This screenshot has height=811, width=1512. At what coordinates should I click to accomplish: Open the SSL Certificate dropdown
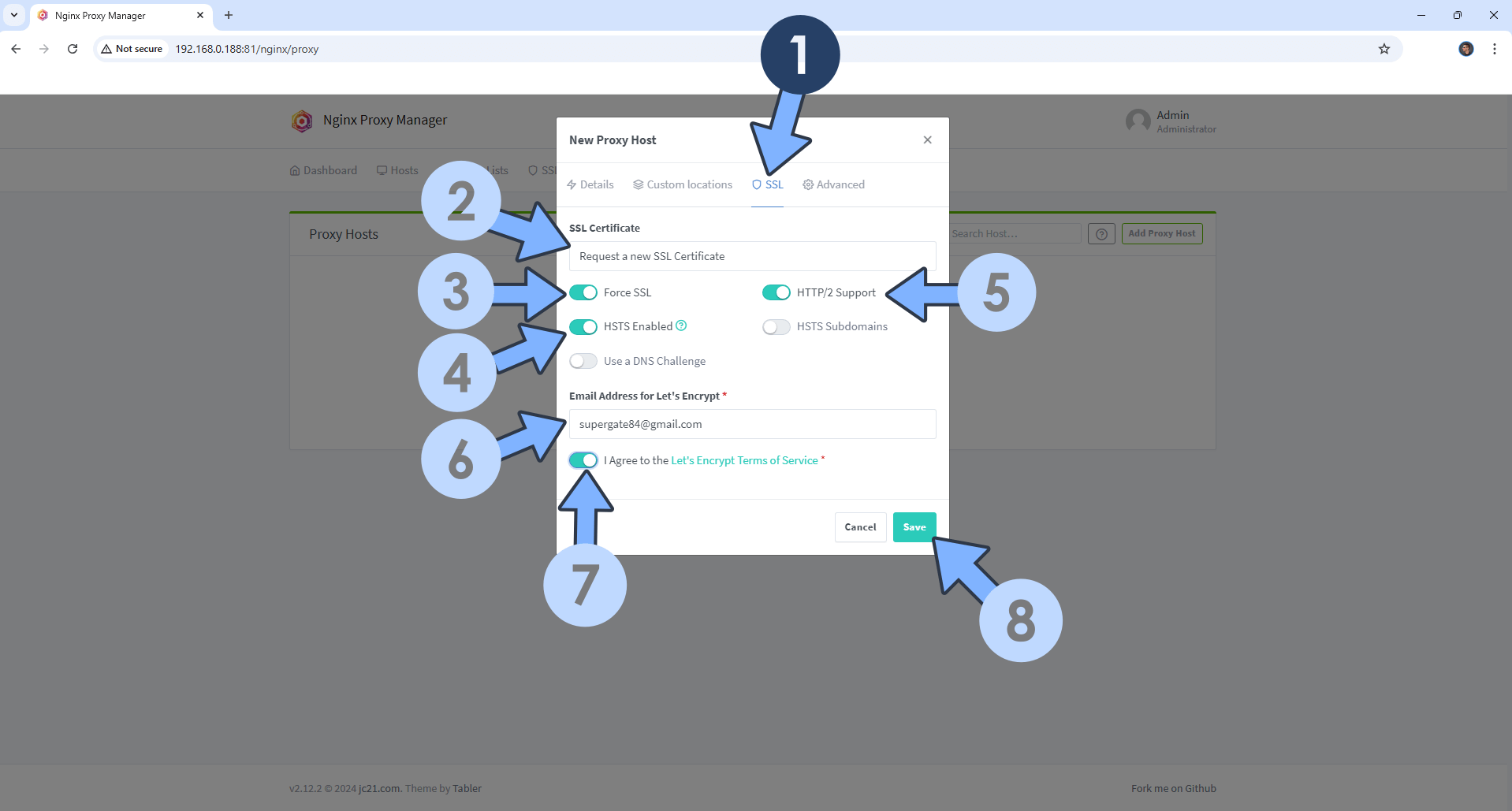click(x=753, y=256)
